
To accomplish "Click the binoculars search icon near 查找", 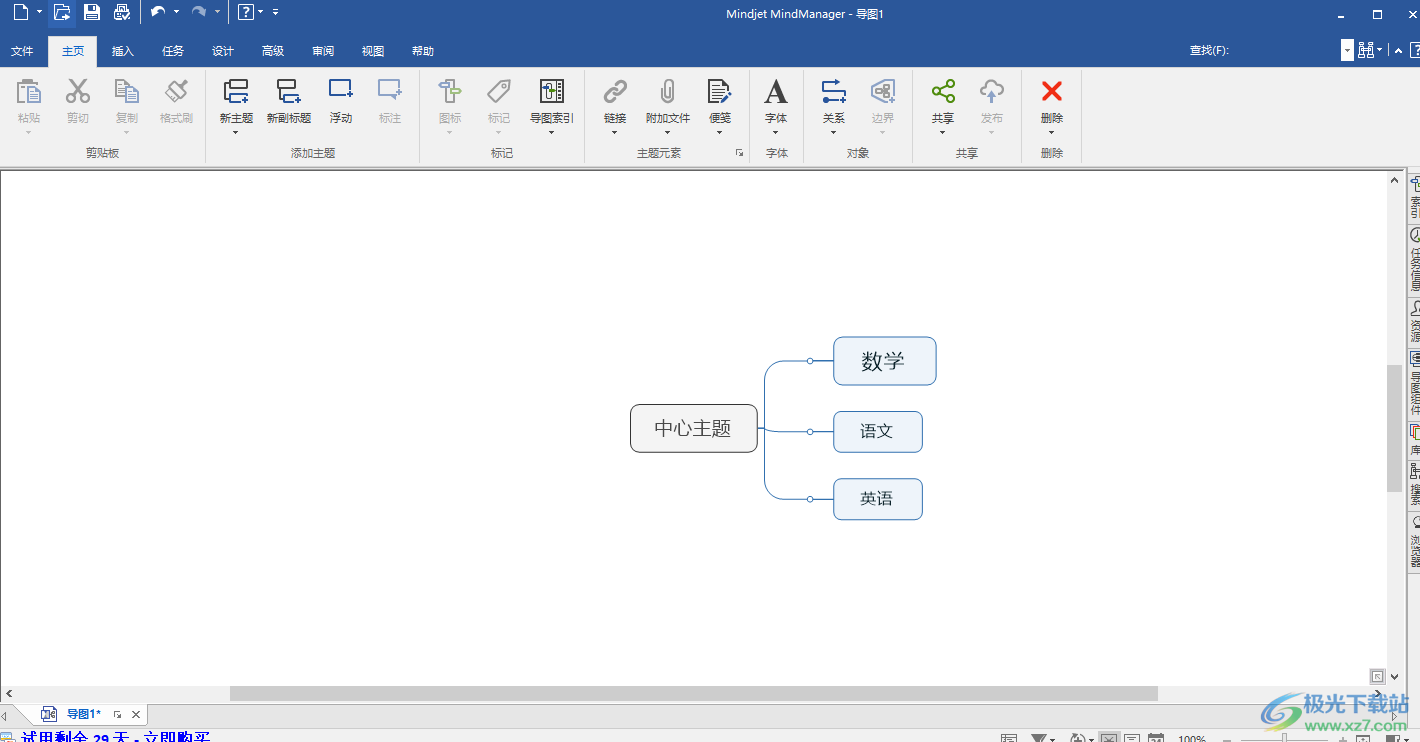I will click(x=1366, y=50).
